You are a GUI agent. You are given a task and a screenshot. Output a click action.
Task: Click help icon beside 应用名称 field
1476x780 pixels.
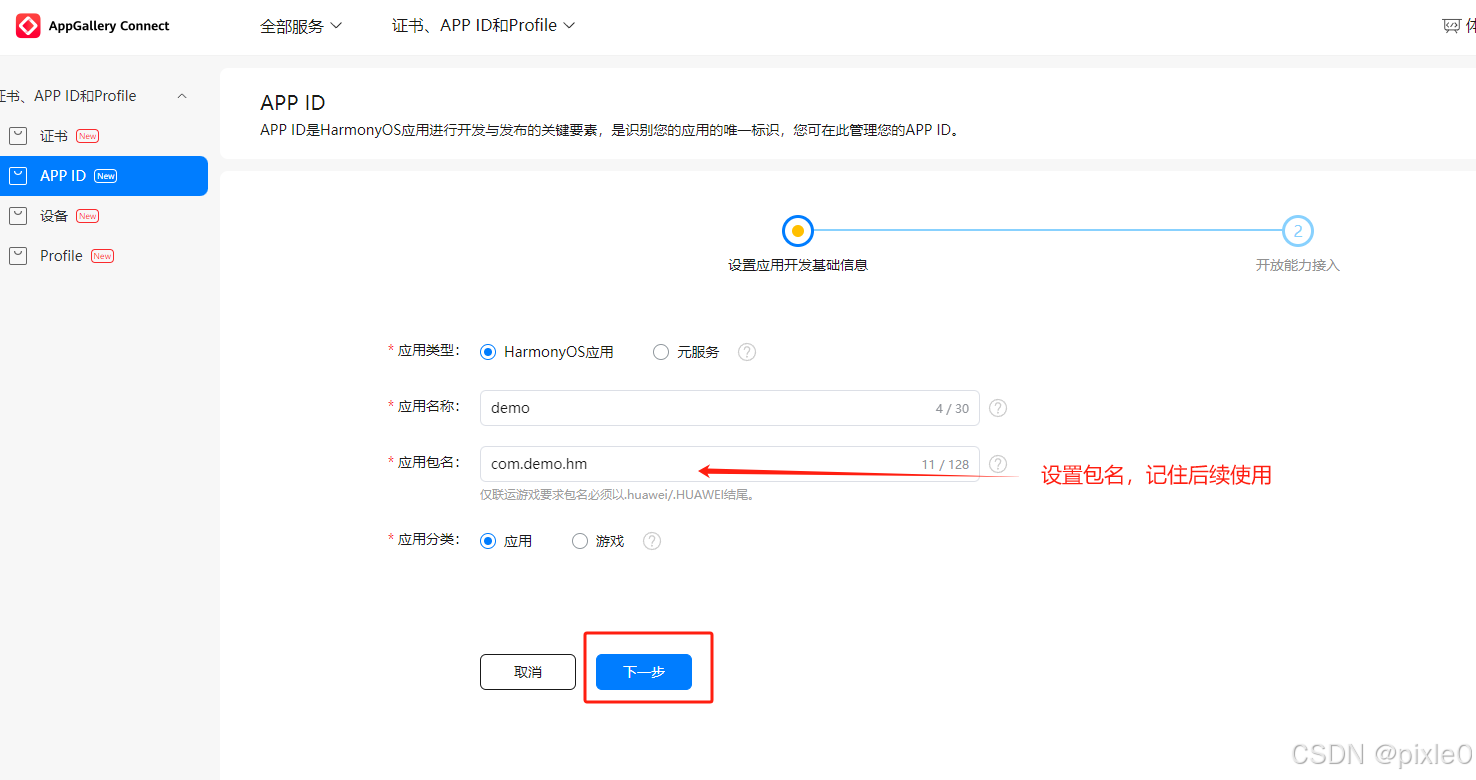click(x=998, y=408)
